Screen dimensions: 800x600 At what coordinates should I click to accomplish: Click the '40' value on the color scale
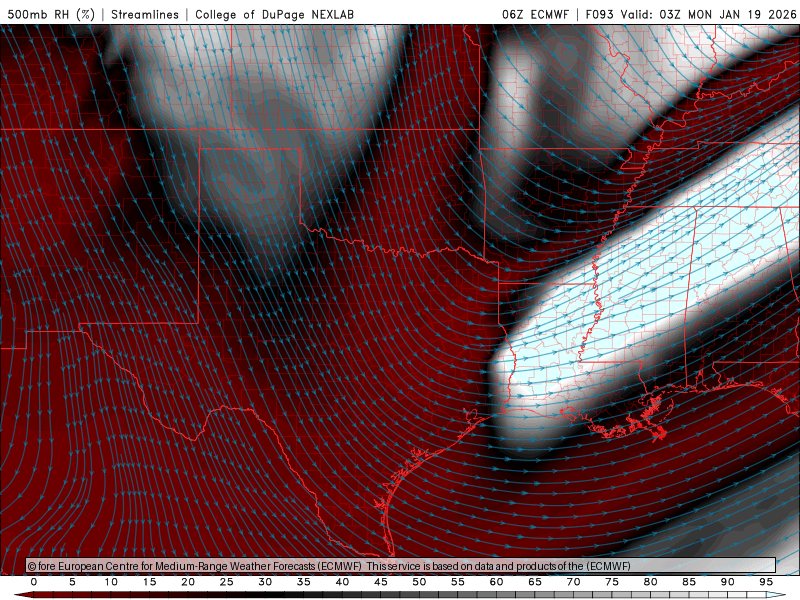coord(342,582)
